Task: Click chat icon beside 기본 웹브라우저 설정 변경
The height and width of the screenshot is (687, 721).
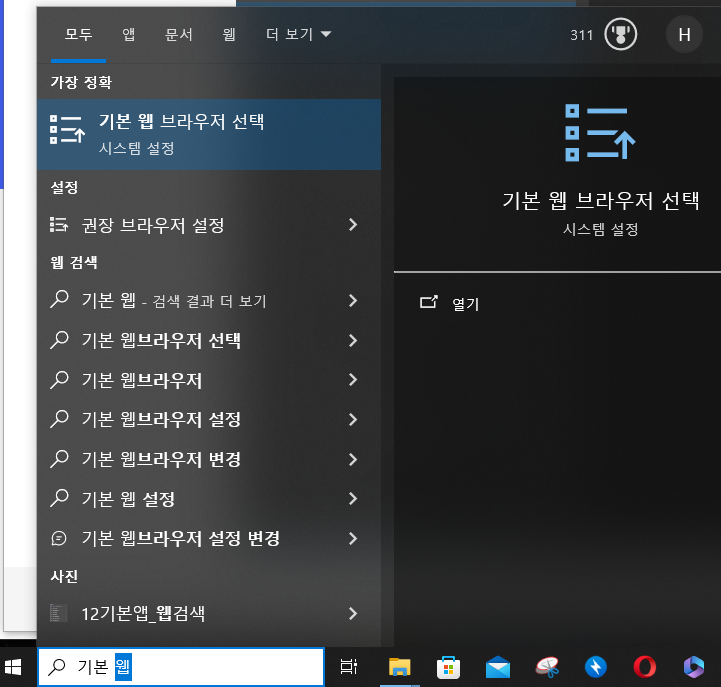Action: click(x=59, y=538)
